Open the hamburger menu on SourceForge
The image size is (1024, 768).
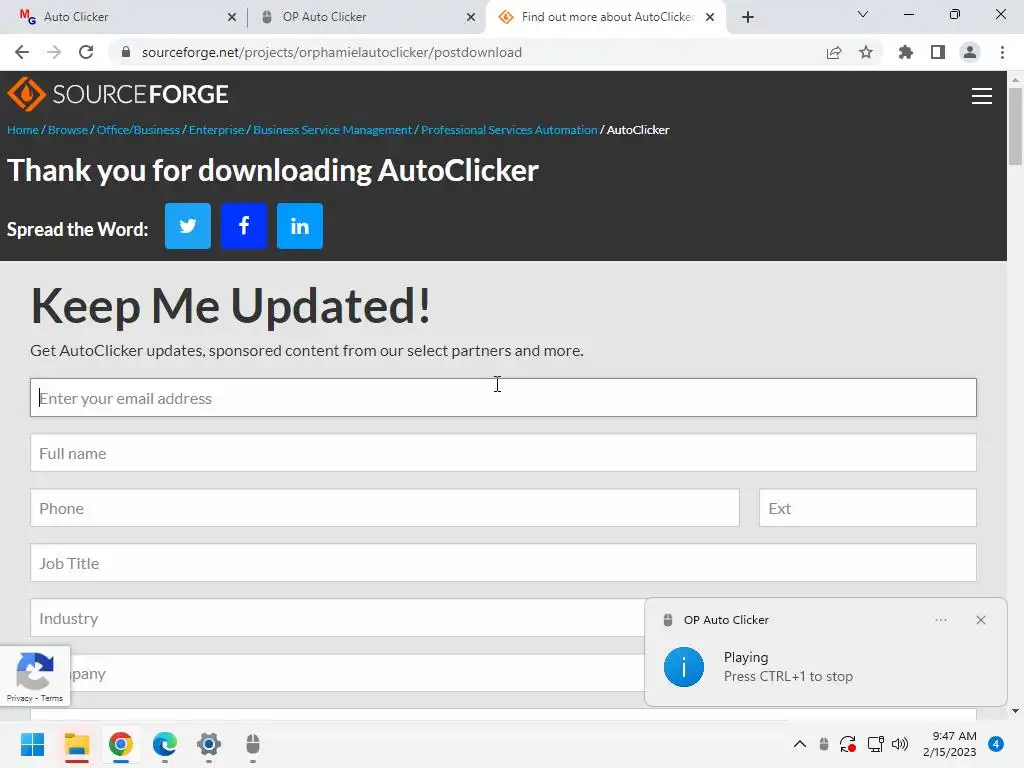point(982,96)
